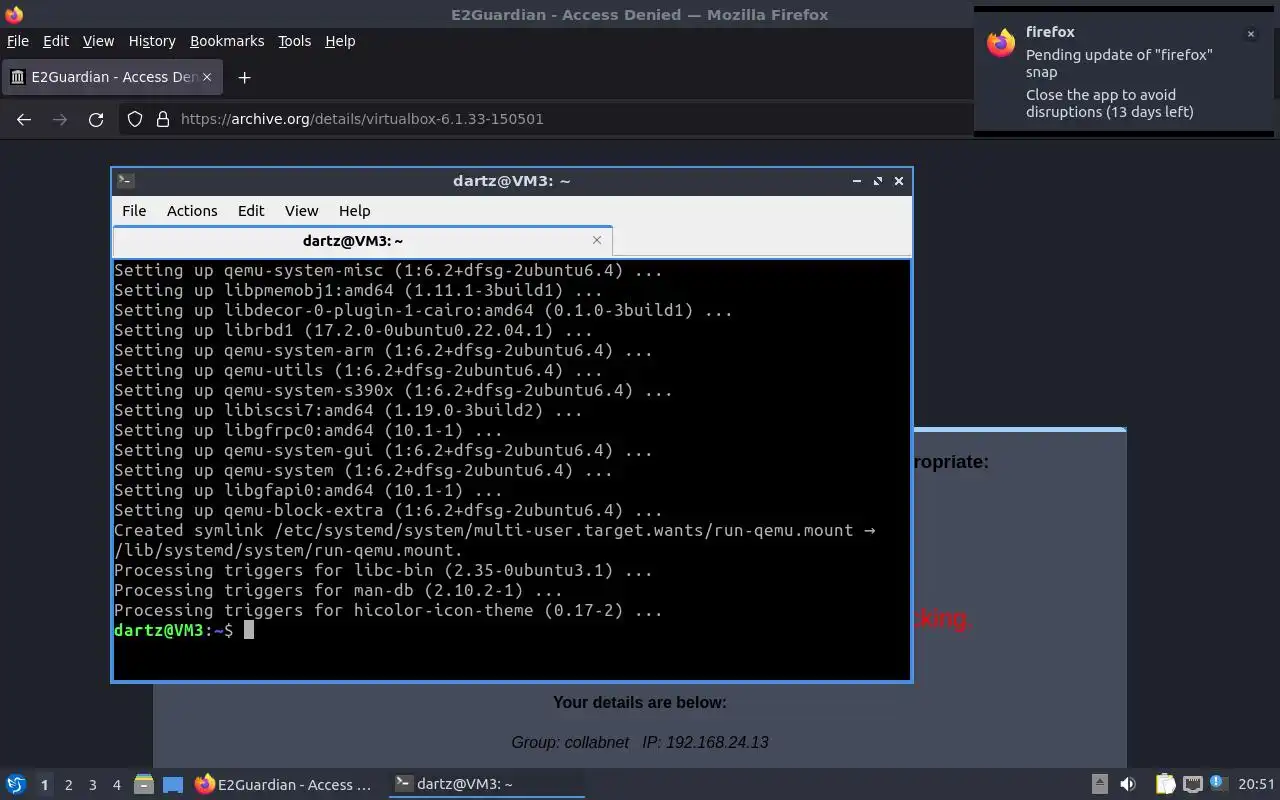Click the 'Group: collabnet IP: 192.168.24.13' text
Screen dimensions: 1280x800
point(640,743)
